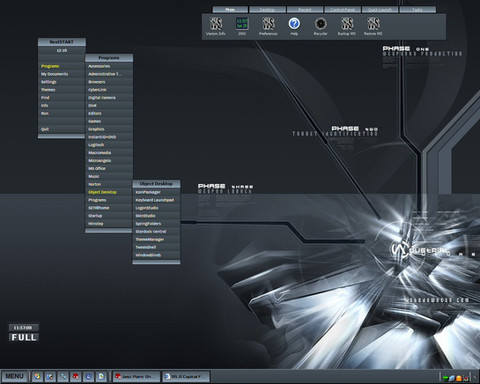The image size is (480, 384).
Task: Click the NextSTART menu title bar
Action: click(x=62, y=42)
